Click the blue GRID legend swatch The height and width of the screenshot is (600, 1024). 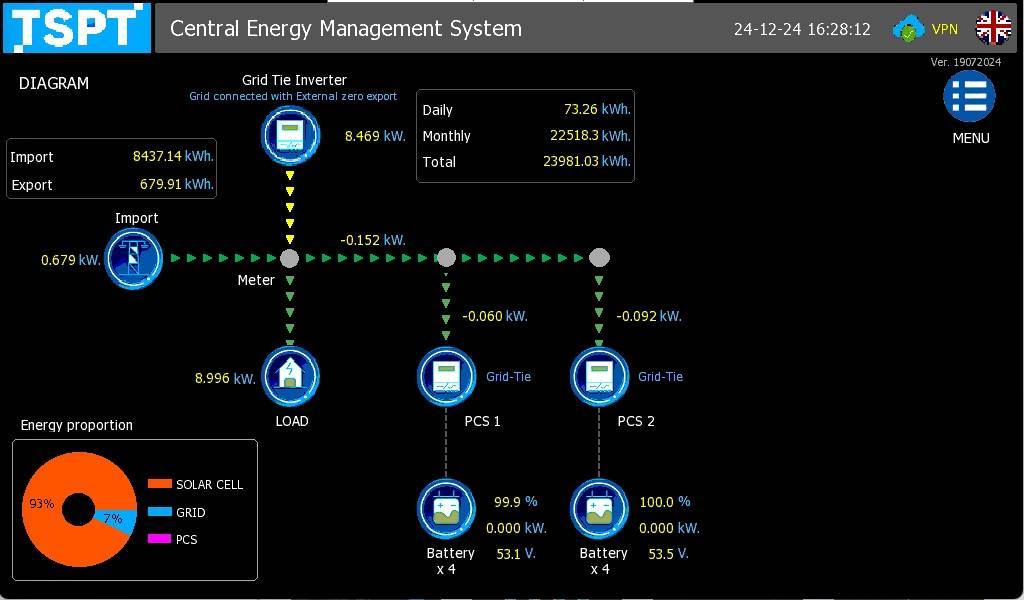pyautogui.click(x=159, y=512)
